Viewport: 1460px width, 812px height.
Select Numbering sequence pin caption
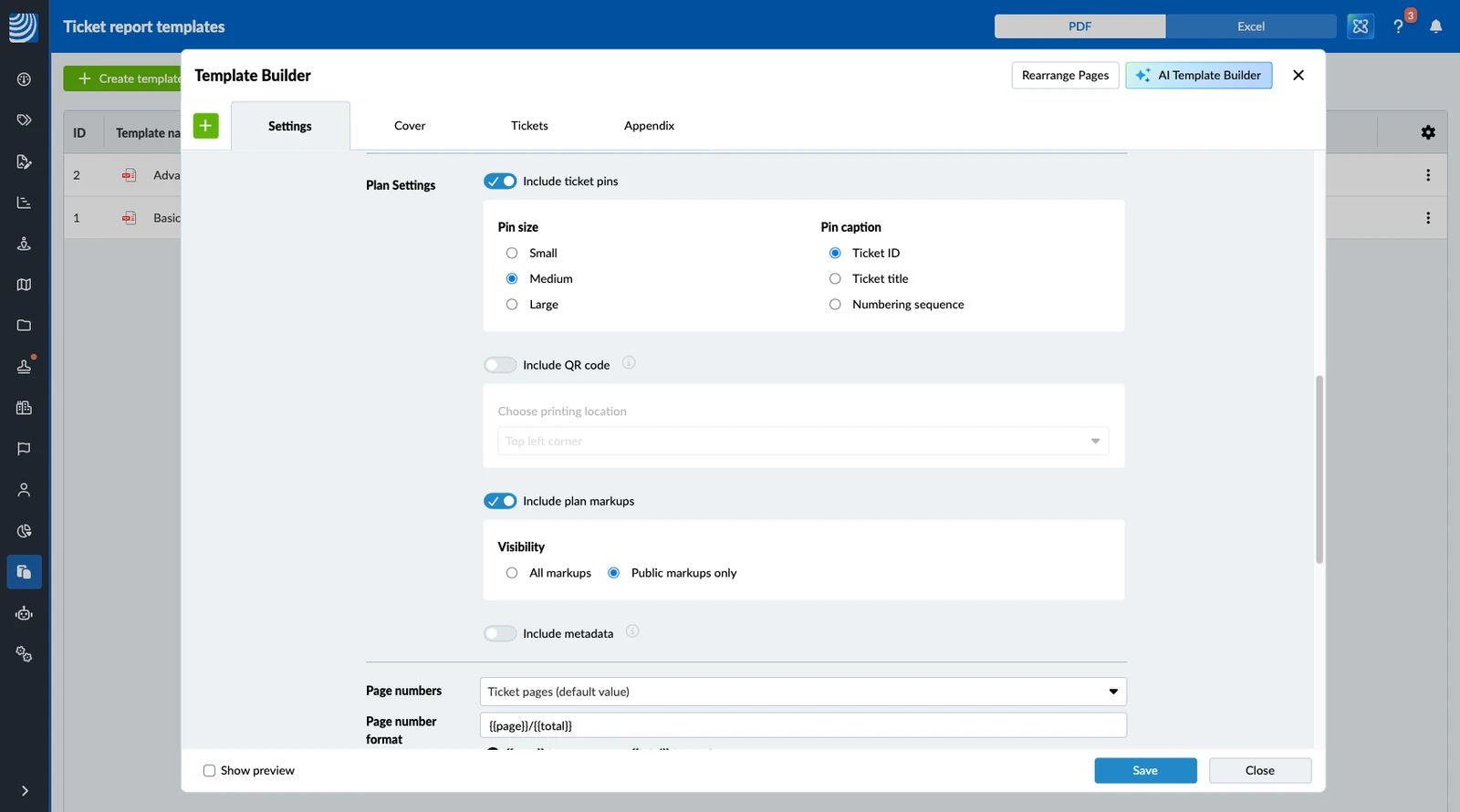pyautogui.click(x=835, y=305)
